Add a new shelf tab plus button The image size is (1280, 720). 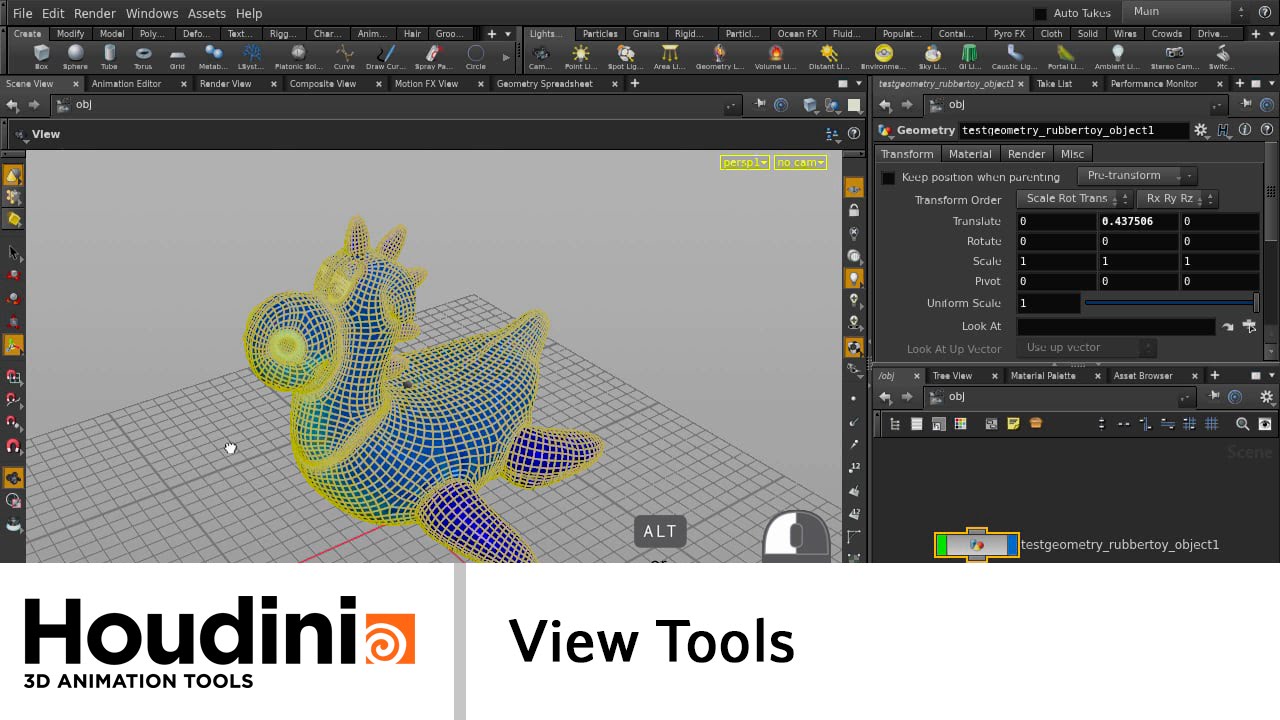tap(491, 34)
